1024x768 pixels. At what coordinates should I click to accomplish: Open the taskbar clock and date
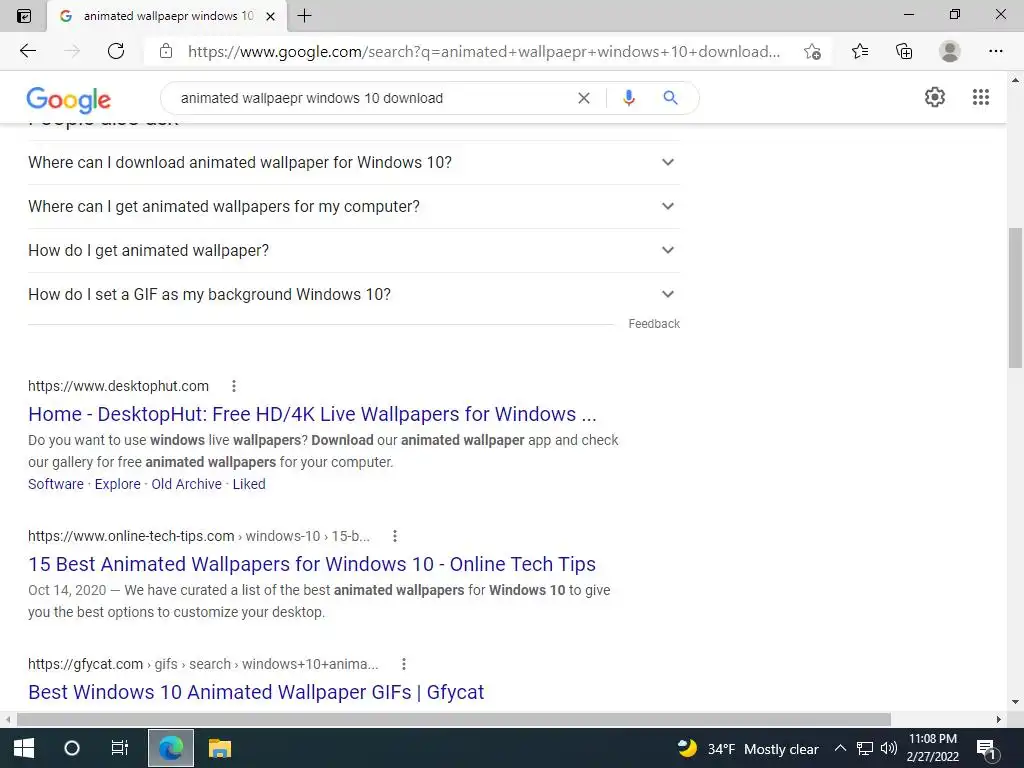click(x=933, y=748)
